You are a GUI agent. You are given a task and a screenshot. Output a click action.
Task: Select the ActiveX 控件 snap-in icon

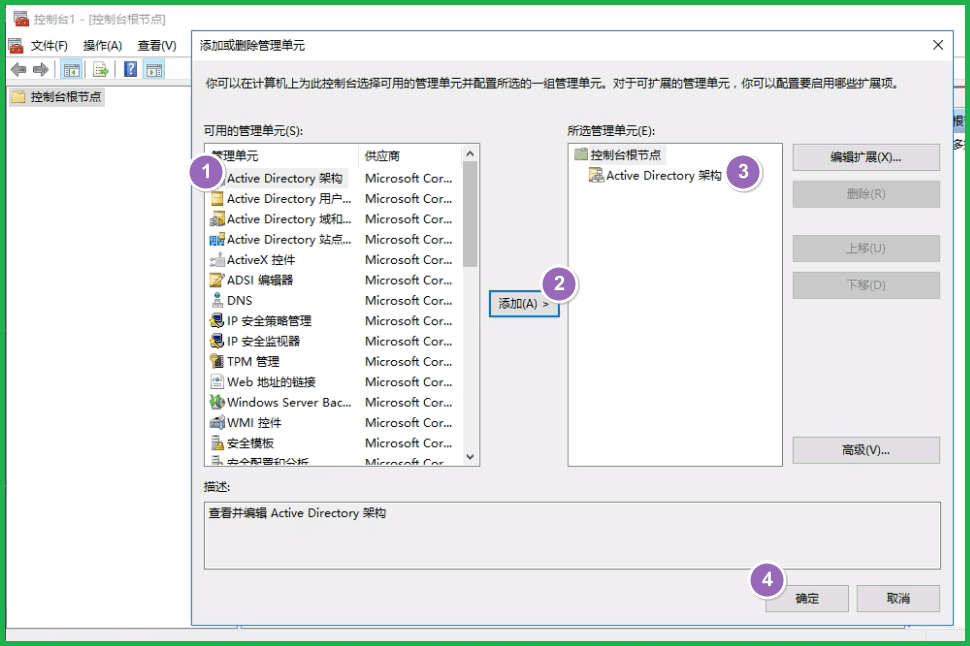point(217,260)
